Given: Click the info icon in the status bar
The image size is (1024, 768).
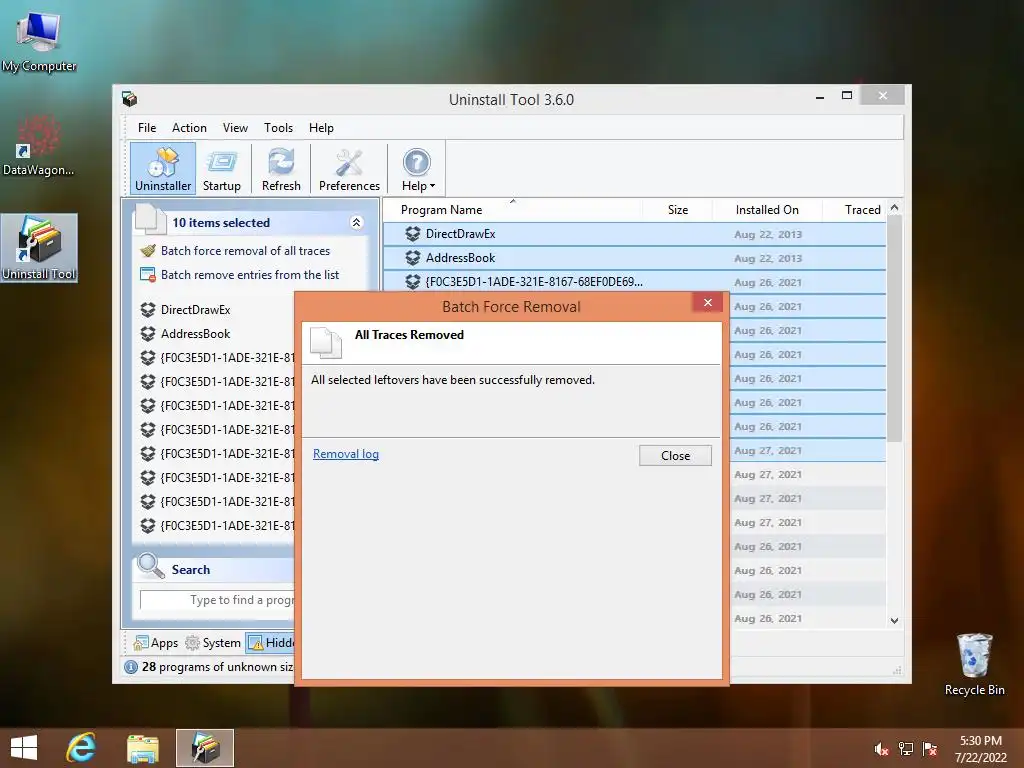Looking at the screenshot, I should coord(131,667).
